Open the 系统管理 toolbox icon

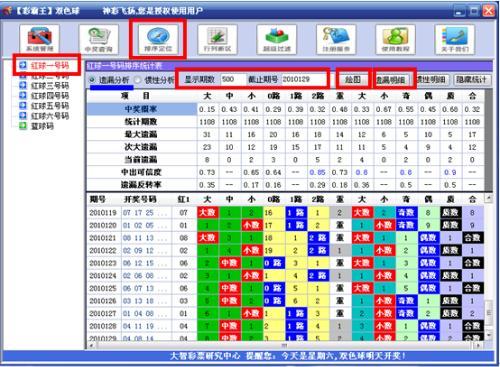click(39, 39)
